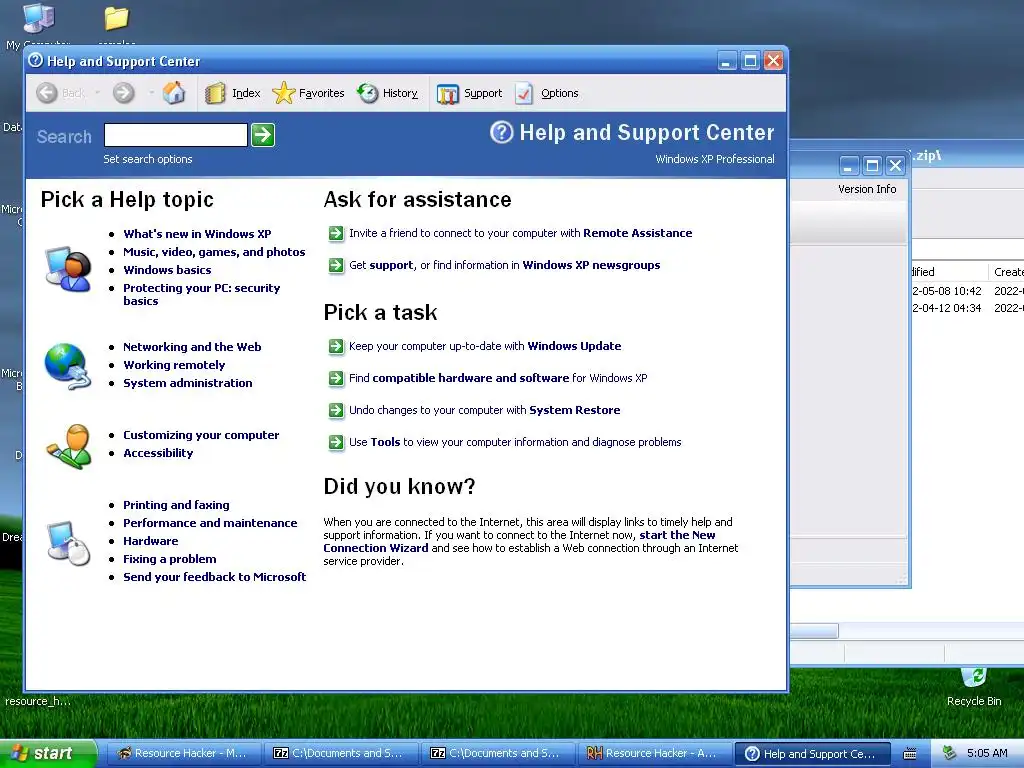The height and width of the screenshot is (768, 1024).
Task: Open Version Info menu in Resource Hacker
Action: tap(867, 189)
